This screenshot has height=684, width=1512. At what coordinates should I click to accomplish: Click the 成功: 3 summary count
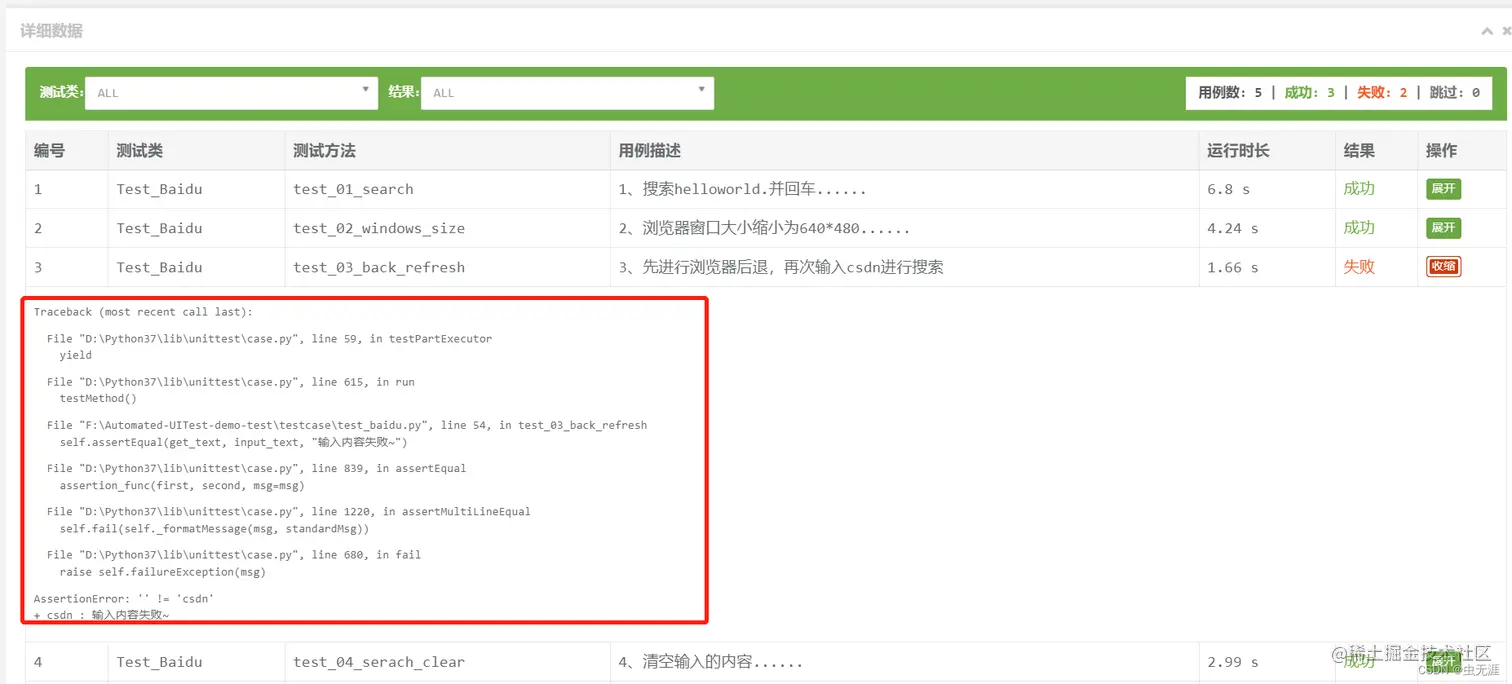coord(1309,93)
